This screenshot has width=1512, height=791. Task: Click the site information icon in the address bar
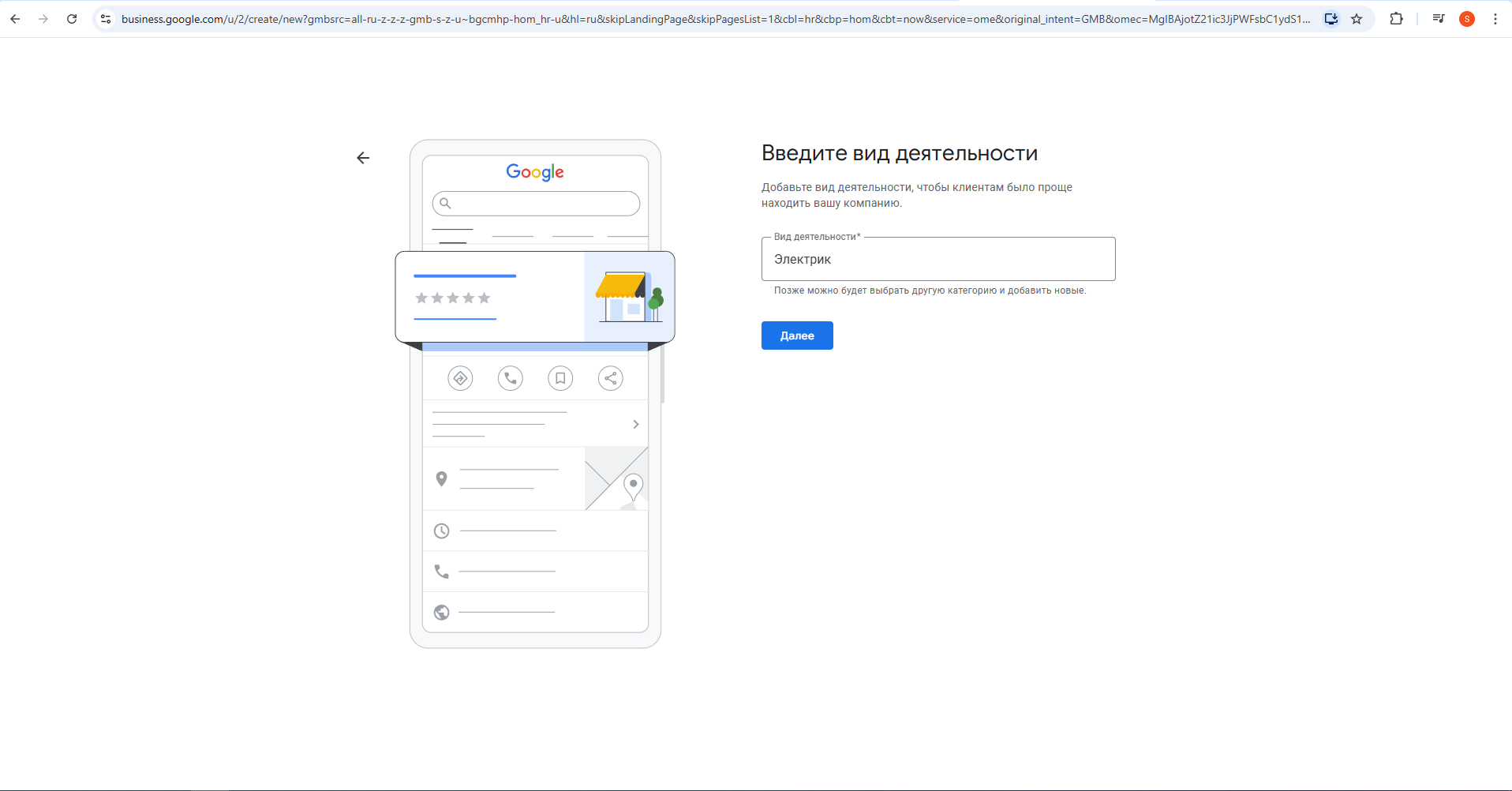coord(105,19)
